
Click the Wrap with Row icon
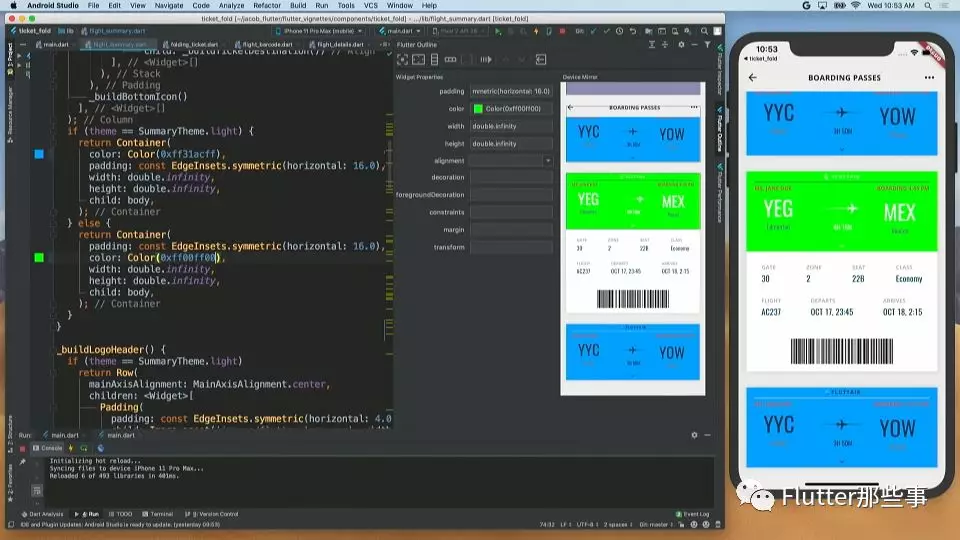(x=451, y=59)
